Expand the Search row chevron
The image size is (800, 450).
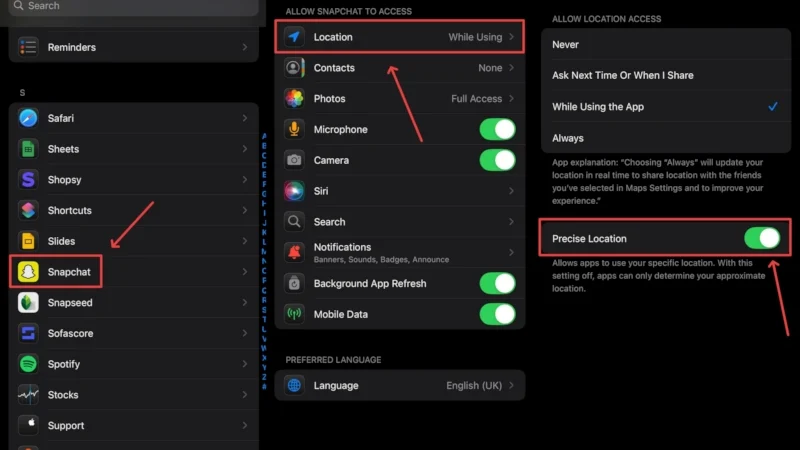click(511, 221)
